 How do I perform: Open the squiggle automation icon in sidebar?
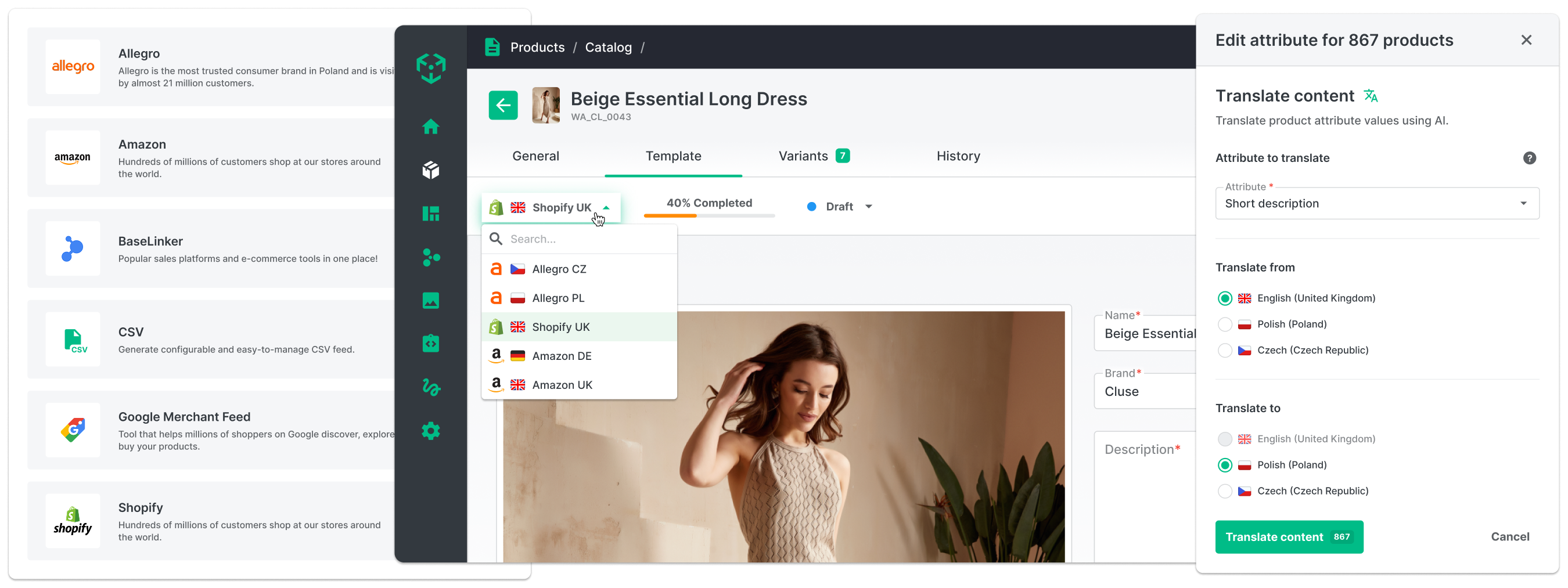click(430, 387)
